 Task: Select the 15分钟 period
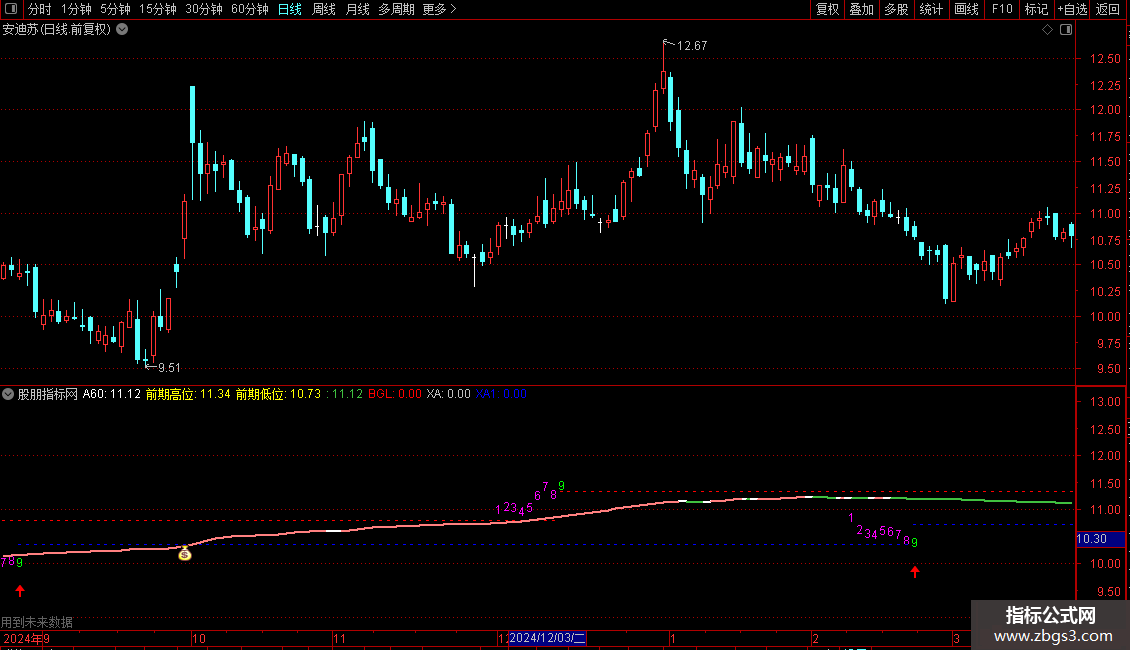click(158, 9)
